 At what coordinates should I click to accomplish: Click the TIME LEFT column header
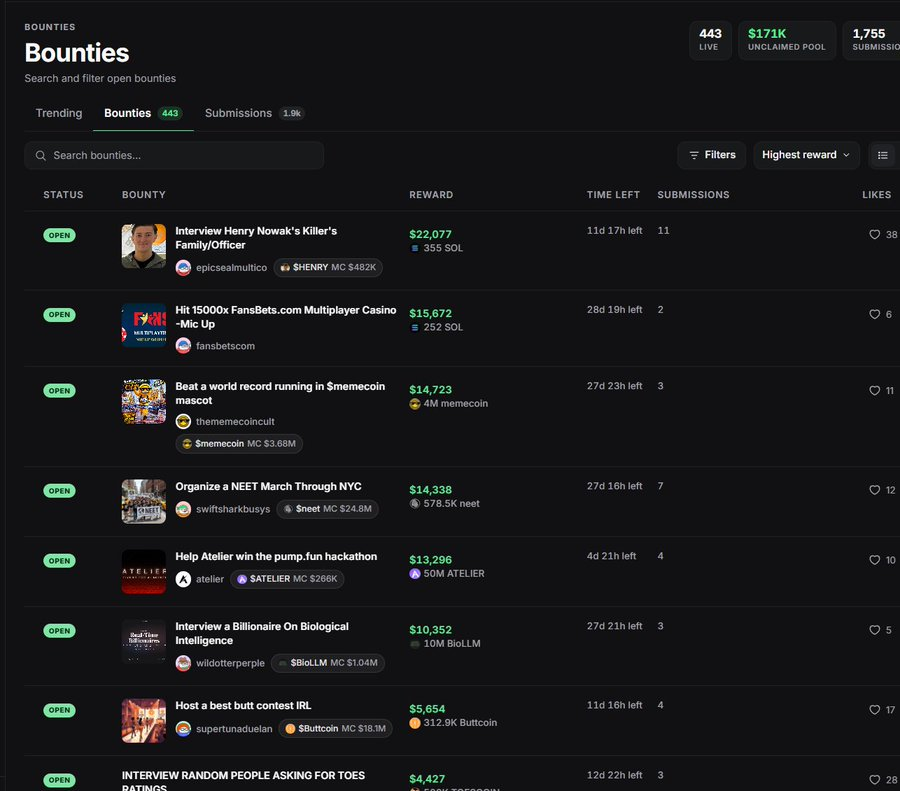point(613,195)
